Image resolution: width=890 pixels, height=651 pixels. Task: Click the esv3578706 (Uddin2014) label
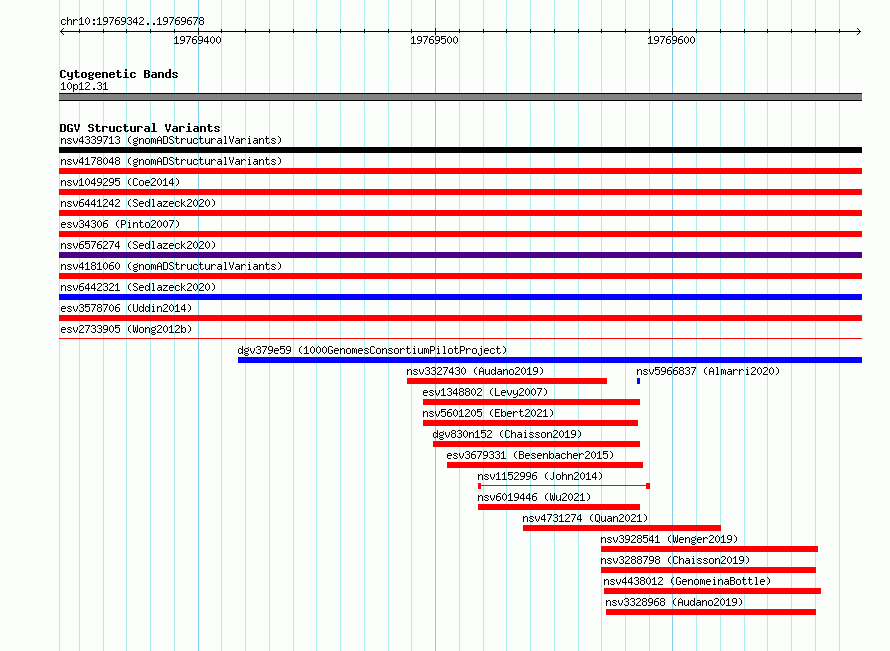126,308
